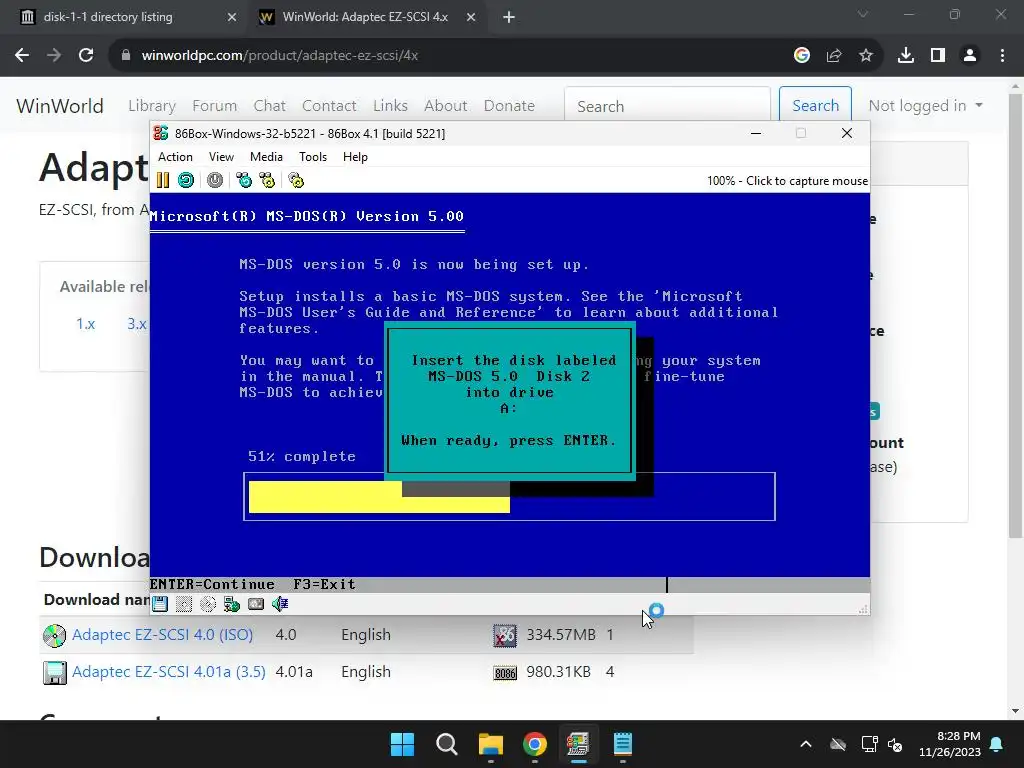Expand the Not logged in dropdown
Viewport: 1024px width, 768px height.
click(x=925, y=106)
